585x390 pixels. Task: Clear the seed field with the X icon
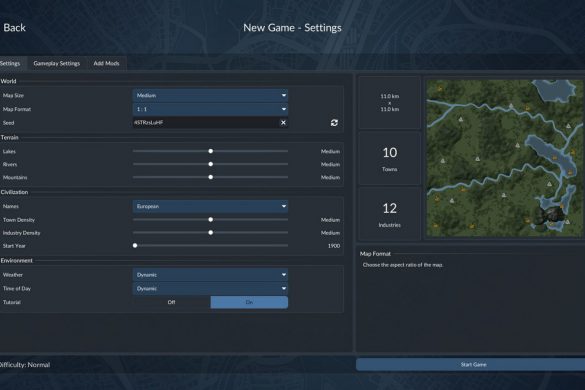(x=283, y=123)
